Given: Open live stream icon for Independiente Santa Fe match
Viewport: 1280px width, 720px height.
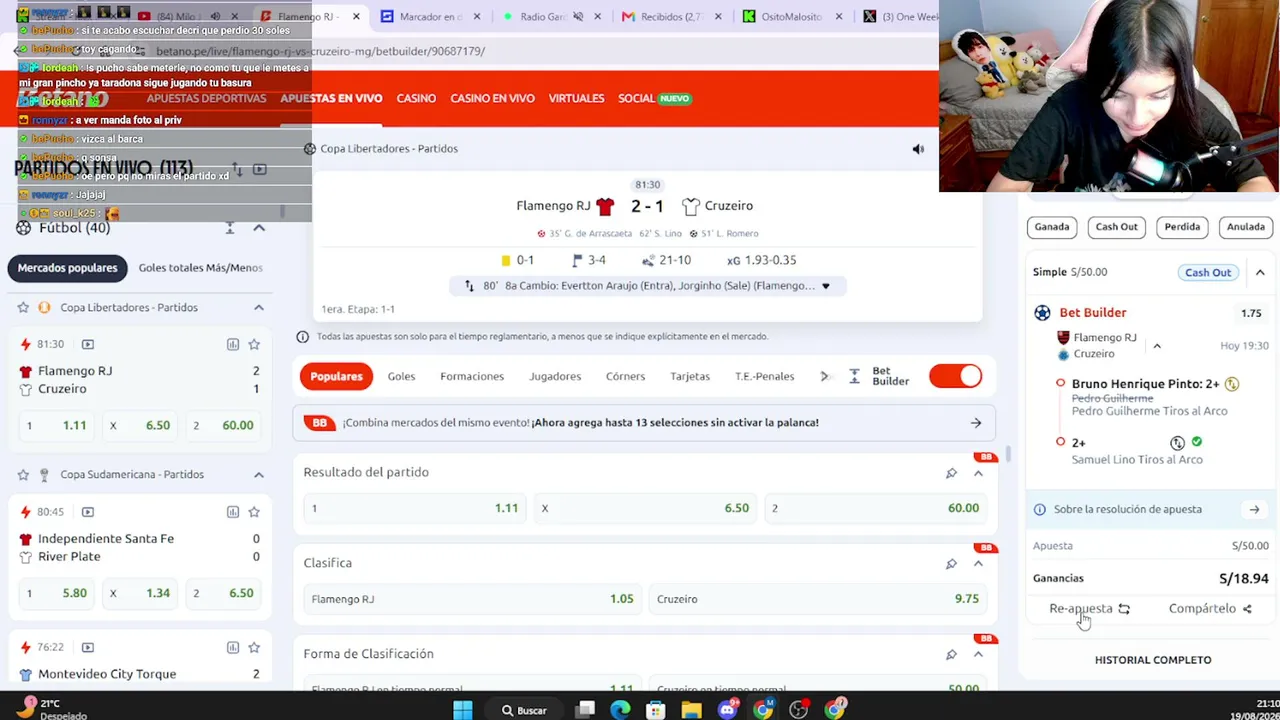Looking at the screenshot, I should [x=88, y=512].
